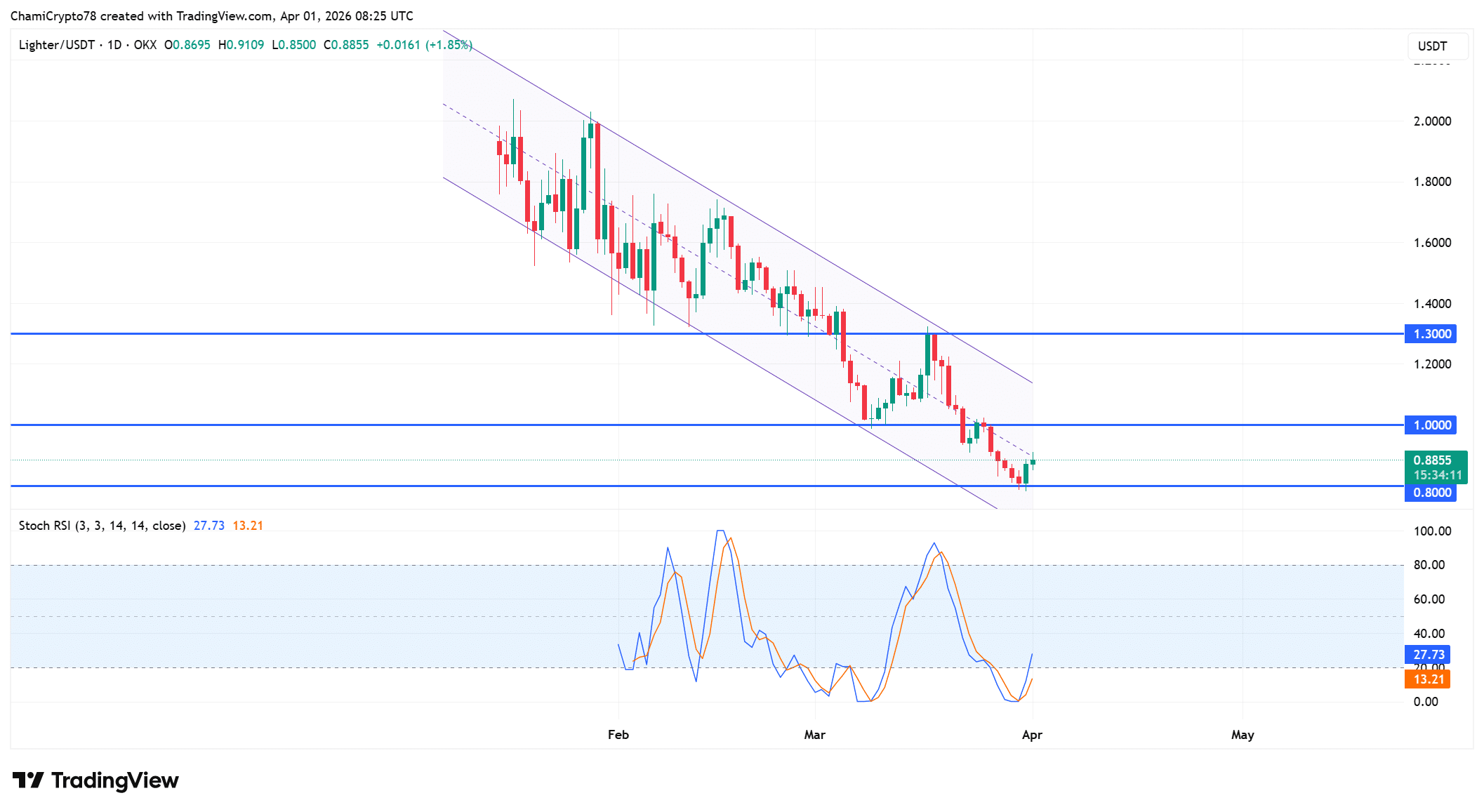This screenshot has width=1484, height=812.
Task: Click the Mar label on time axis
Action: click(x=814, y=735)
